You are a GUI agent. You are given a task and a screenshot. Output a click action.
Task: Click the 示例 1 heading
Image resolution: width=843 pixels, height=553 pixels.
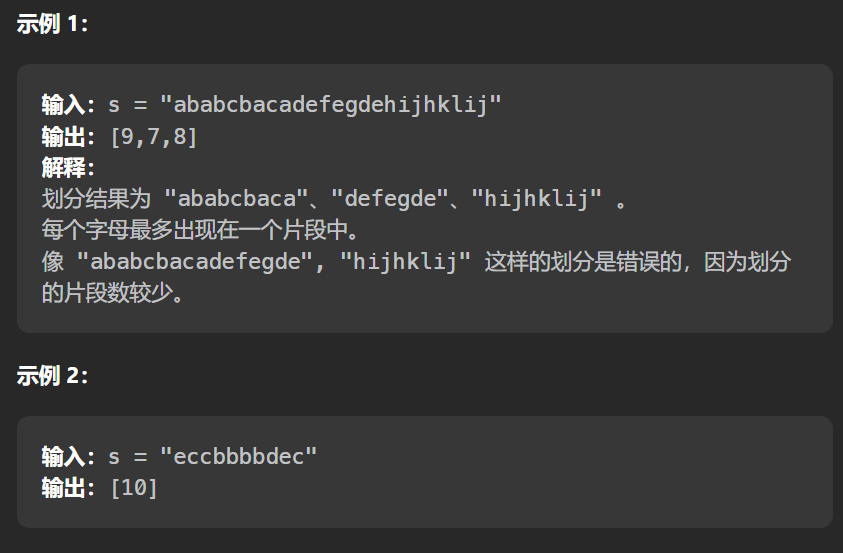(52, 24)
